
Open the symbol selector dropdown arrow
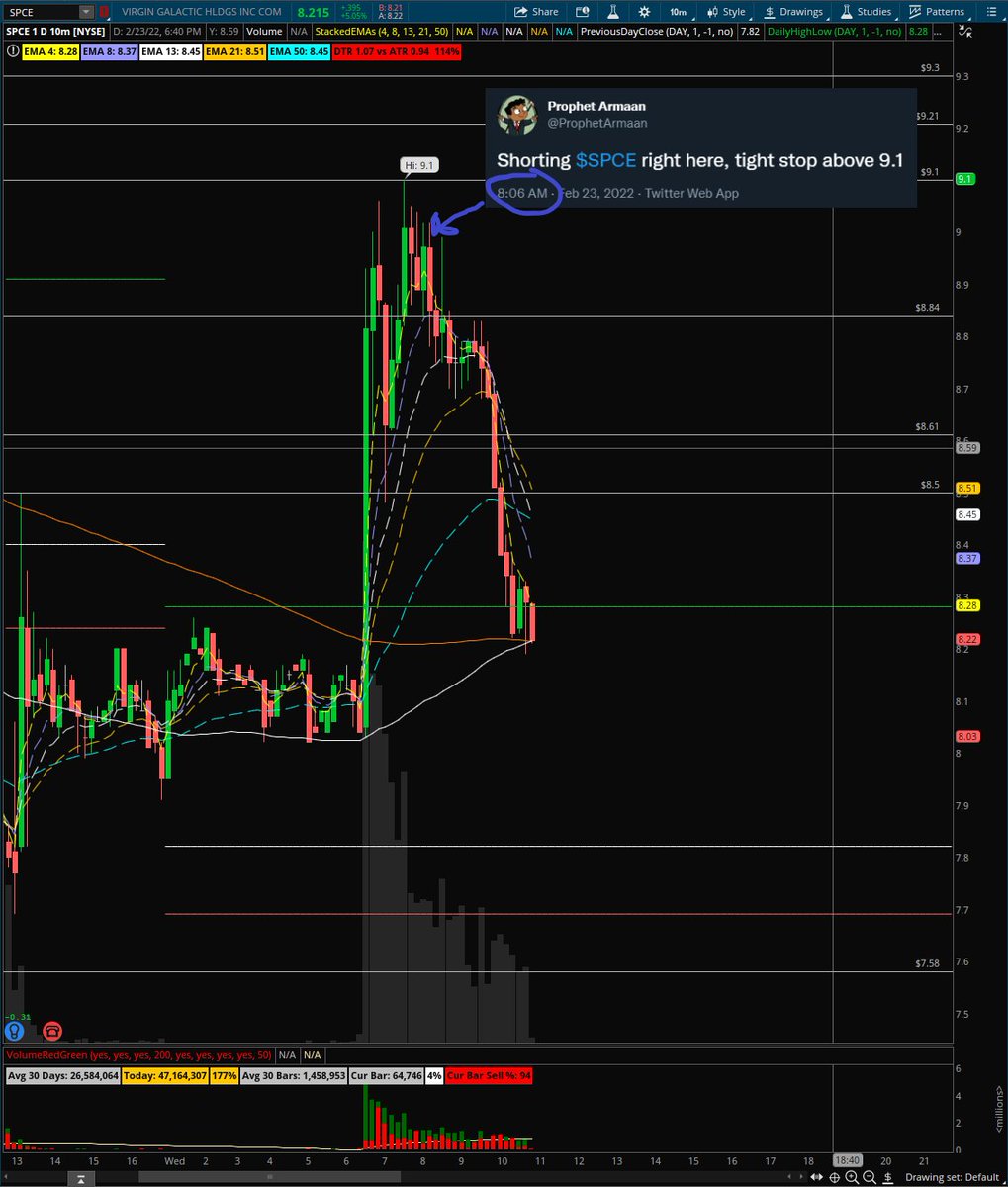[86, 12]
